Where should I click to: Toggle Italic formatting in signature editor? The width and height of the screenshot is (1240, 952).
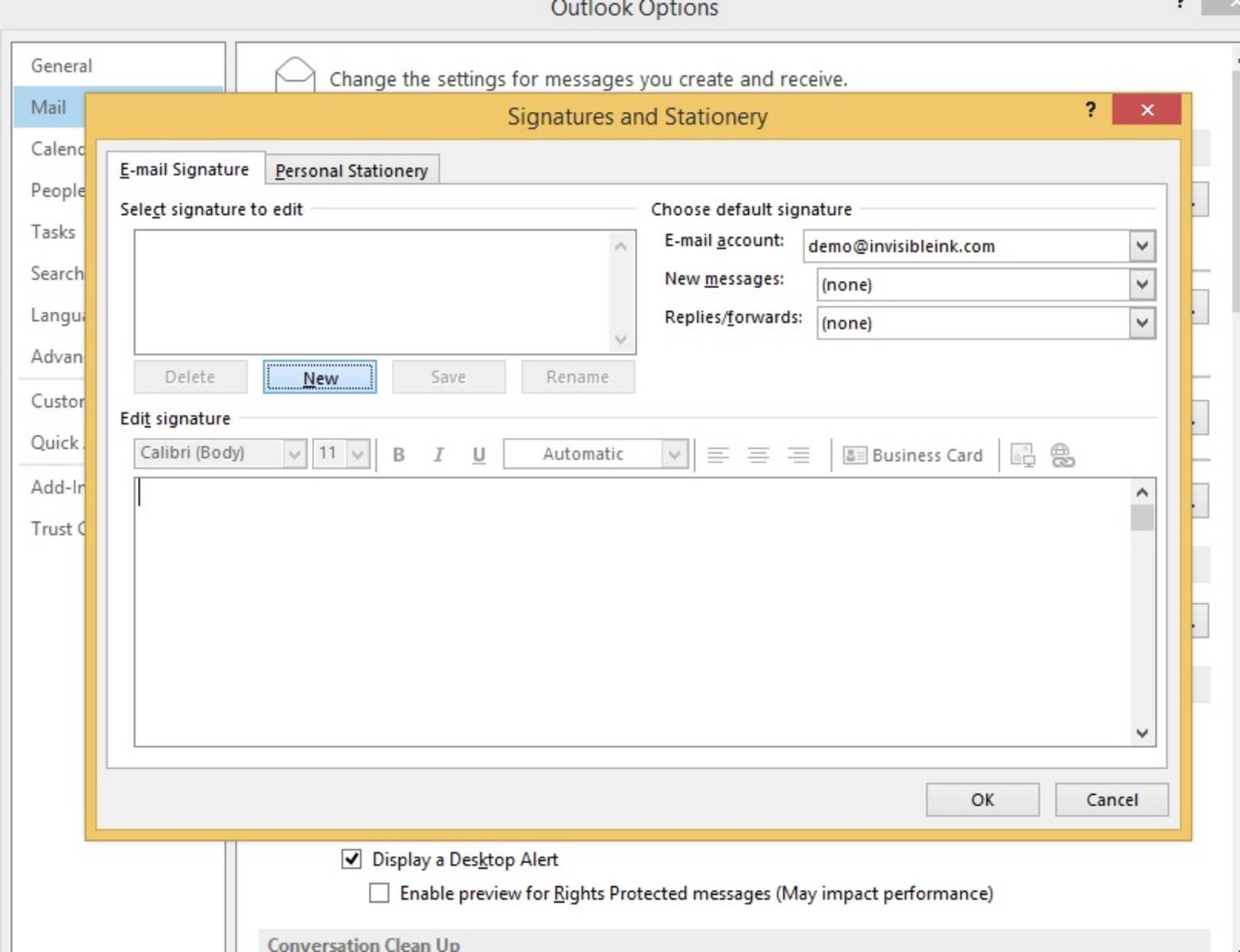[438, 455]
